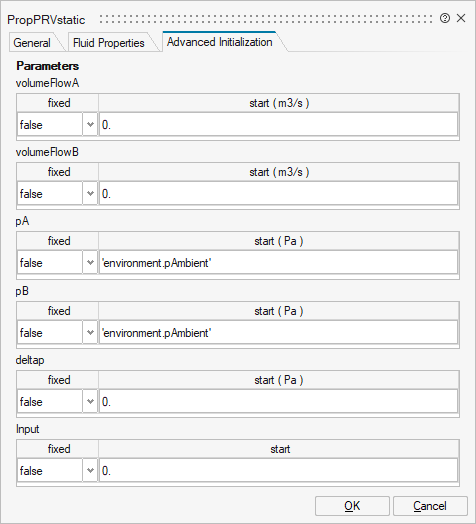This screenshot has height=524, width=476.
Task: Expand volumeFlowA fixed dropdown
Action: click(90, 125)
